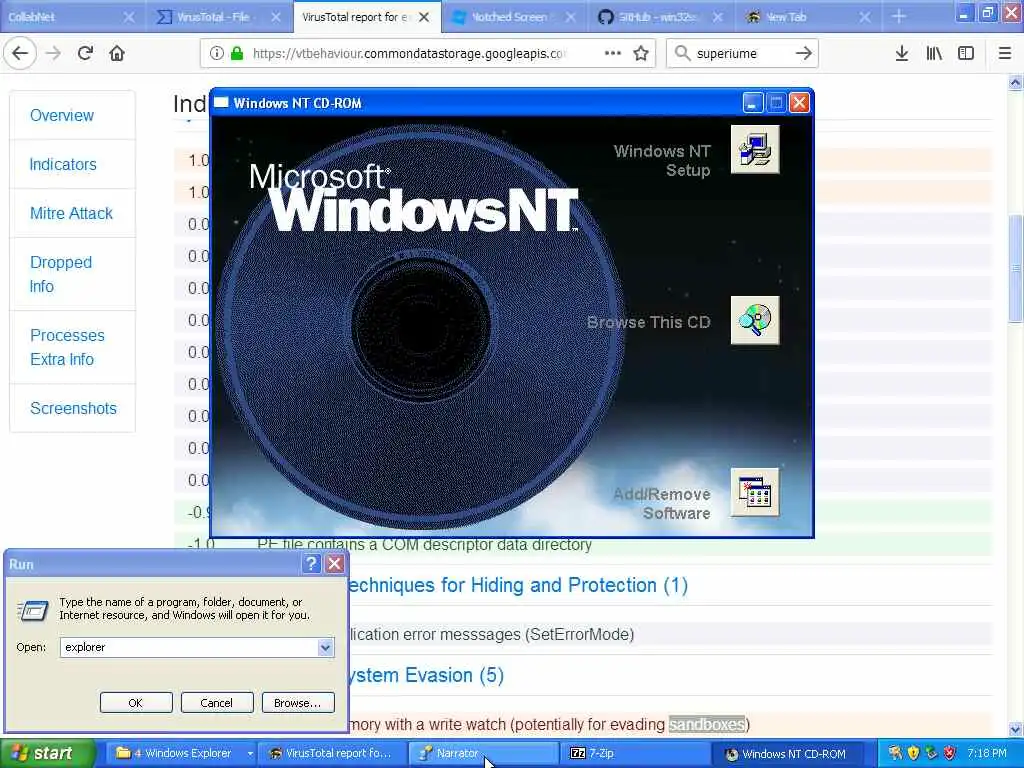This screenshot has width=1024, height=768.
Task: Open Processes Extra Info link
Action: pyautogui.click(x=67, y=347)
